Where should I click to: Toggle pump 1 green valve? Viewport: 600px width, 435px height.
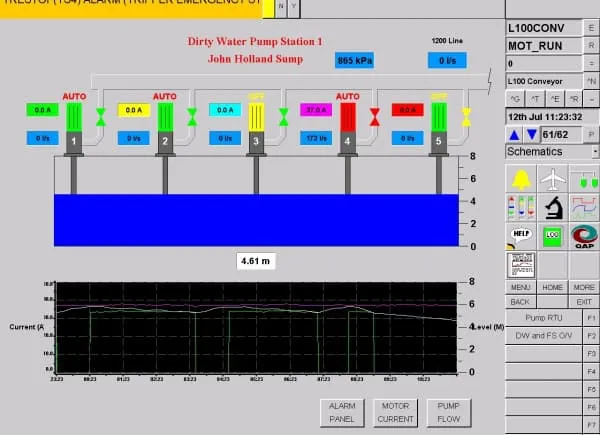point(100,117)
